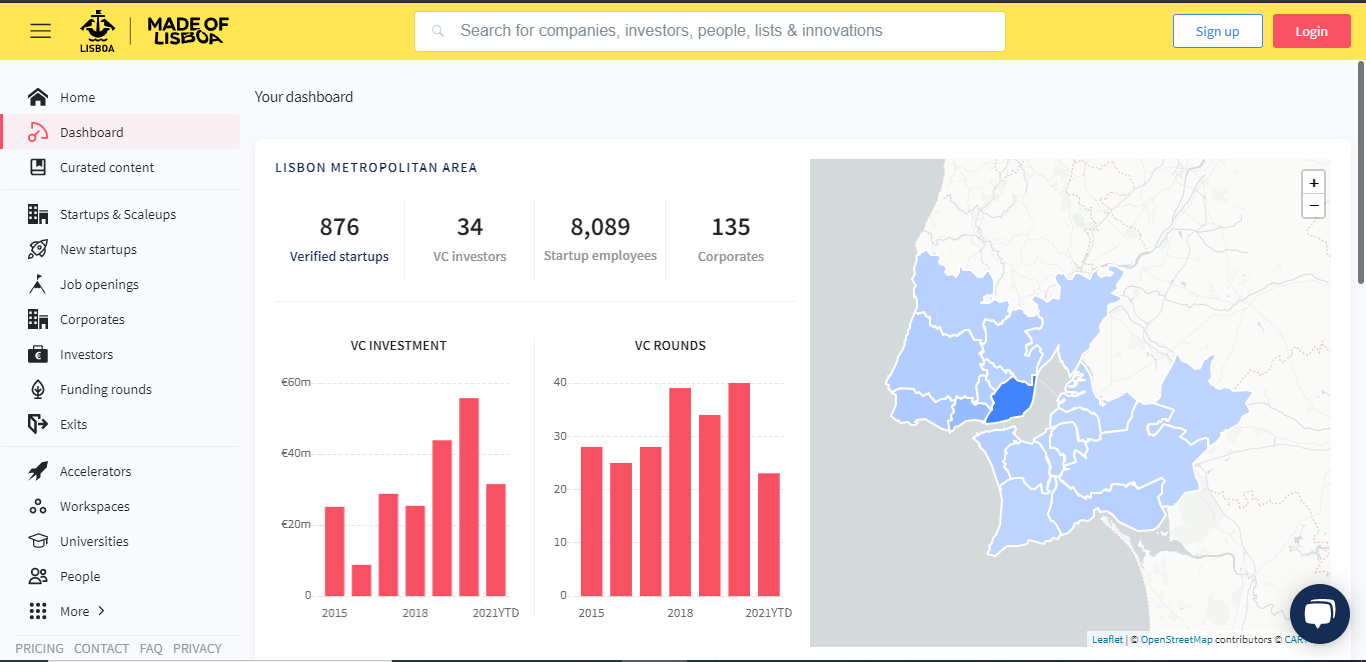Click the Home house icon

pos(38,97)
